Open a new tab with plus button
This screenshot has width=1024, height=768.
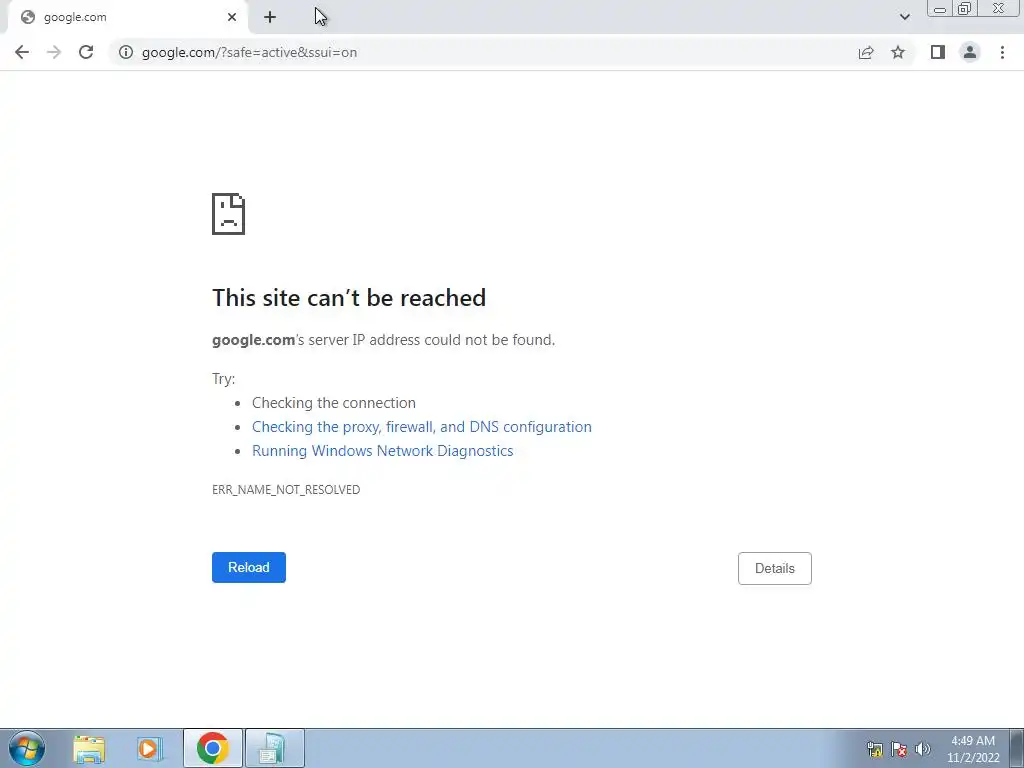pyautogui.click(x=270, y=17)
